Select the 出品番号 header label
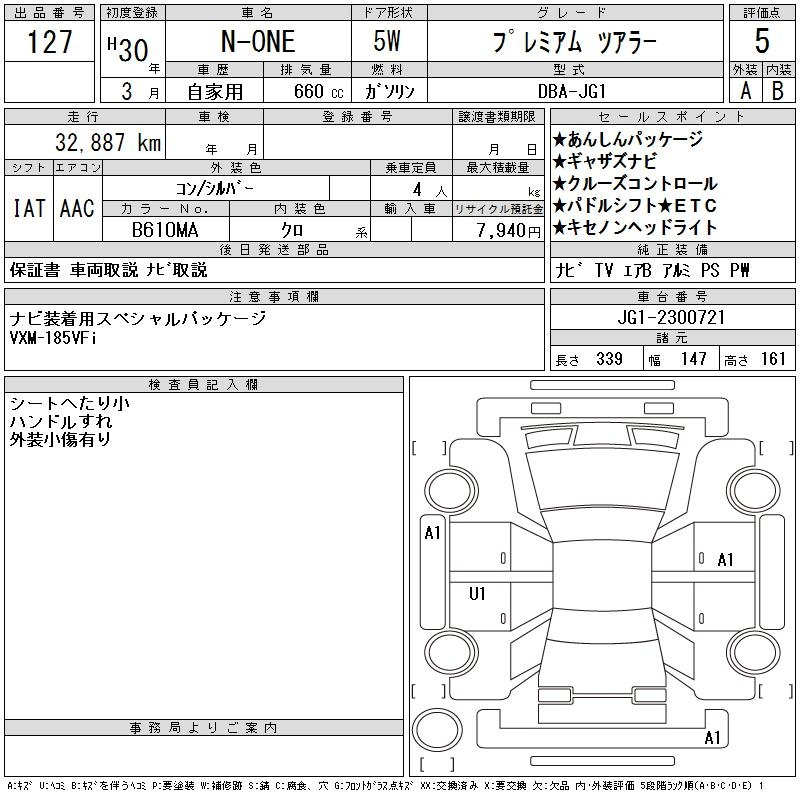Screen dimensions: 800x800 (49, 13)
